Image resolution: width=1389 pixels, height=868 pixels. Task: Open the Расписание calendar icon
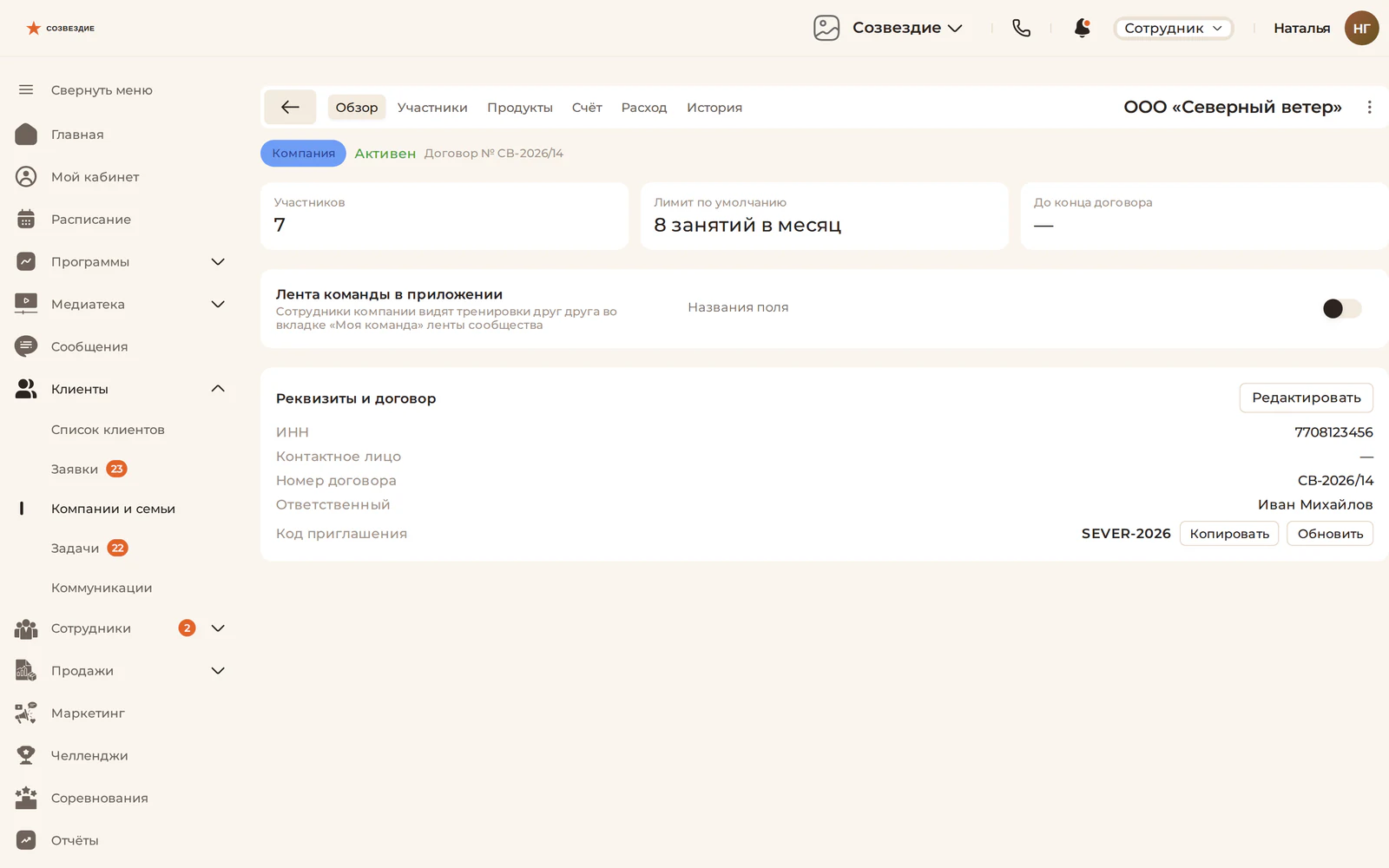(26, 220)
